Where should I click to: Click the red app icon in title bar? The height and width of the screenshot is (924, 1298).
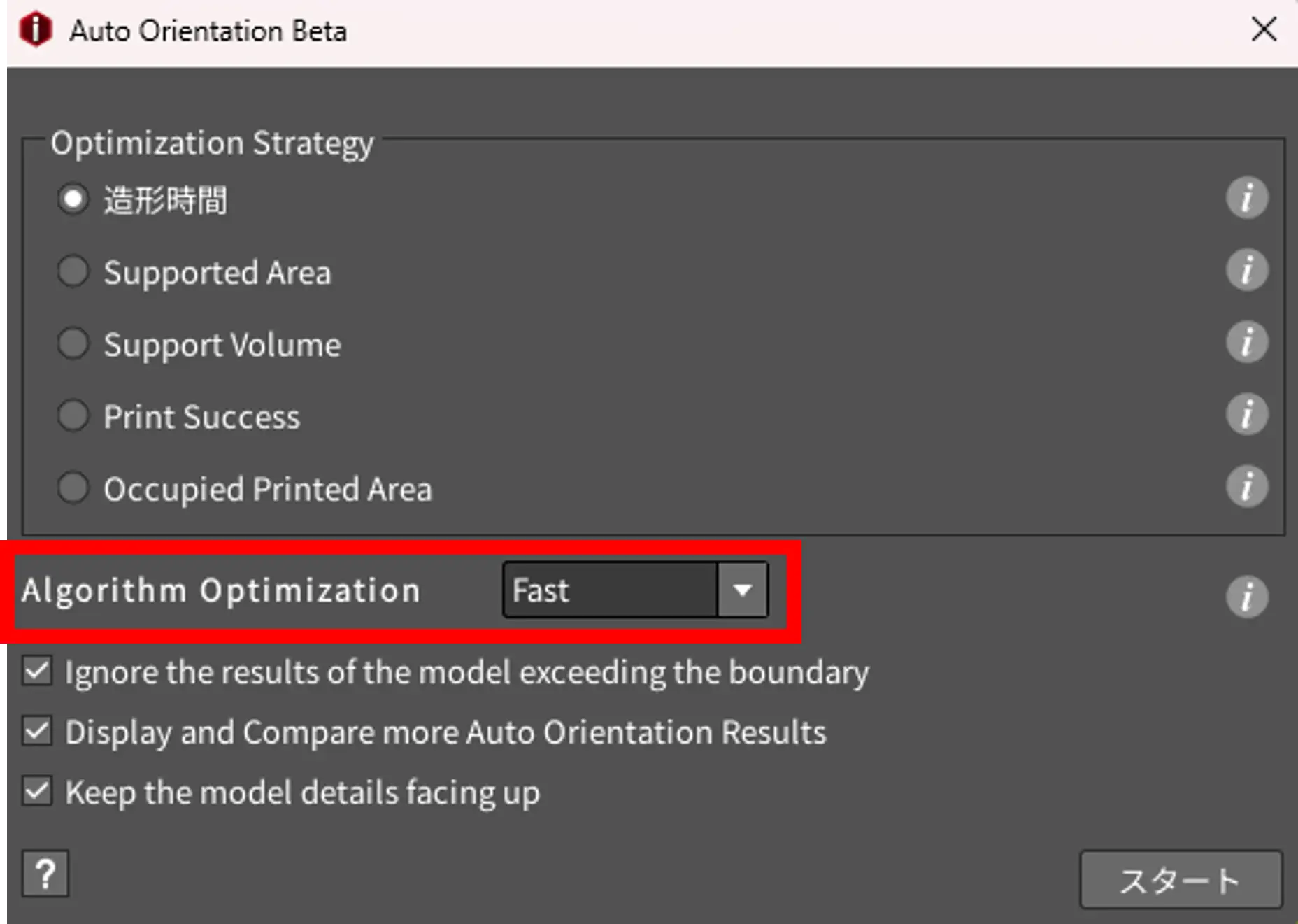[x=36, y=30]
